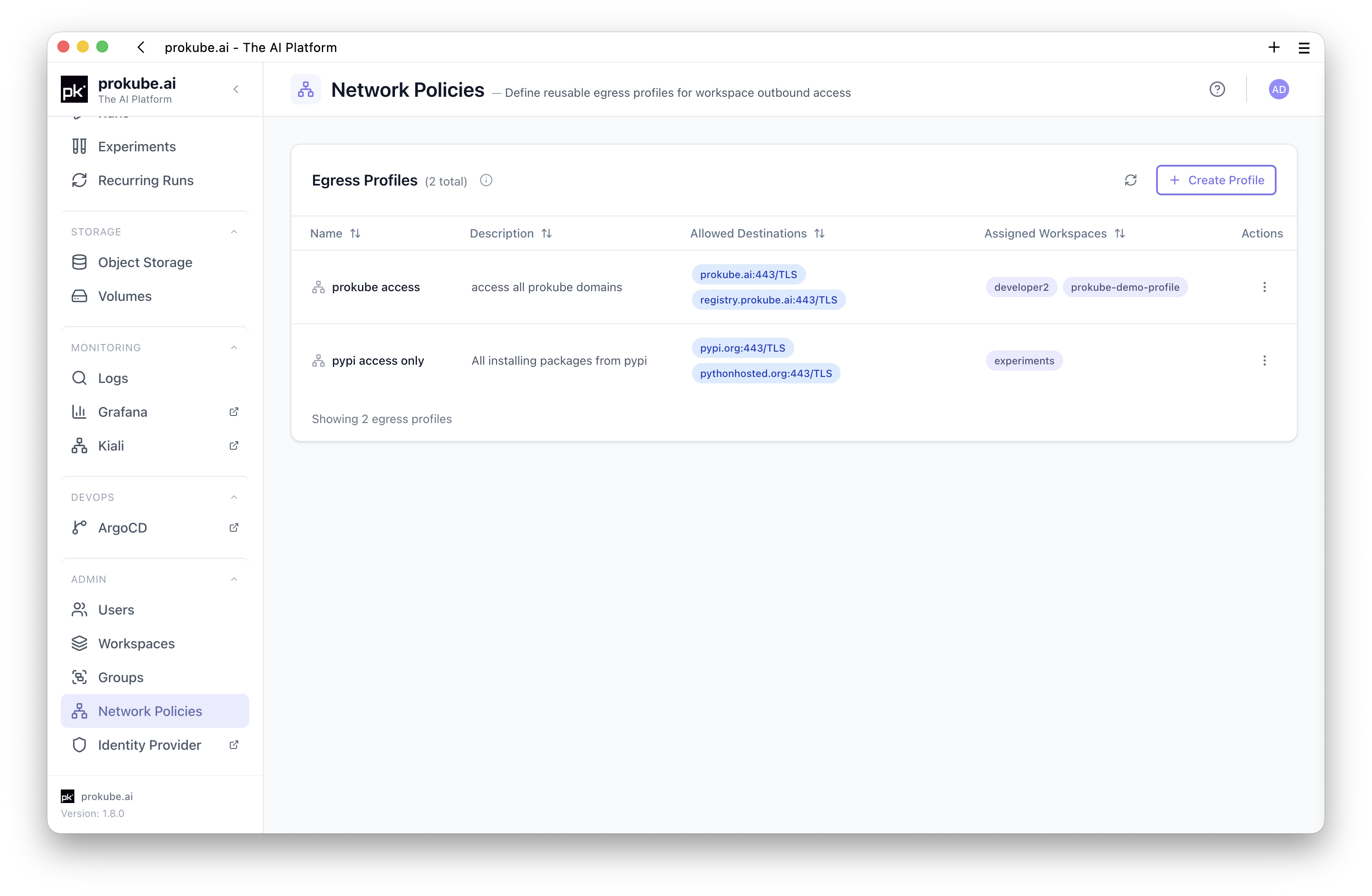Click the pythonhosted.org:443/TLS destination tag
The image size is (1372, 896).
click(x=765, y=373)
